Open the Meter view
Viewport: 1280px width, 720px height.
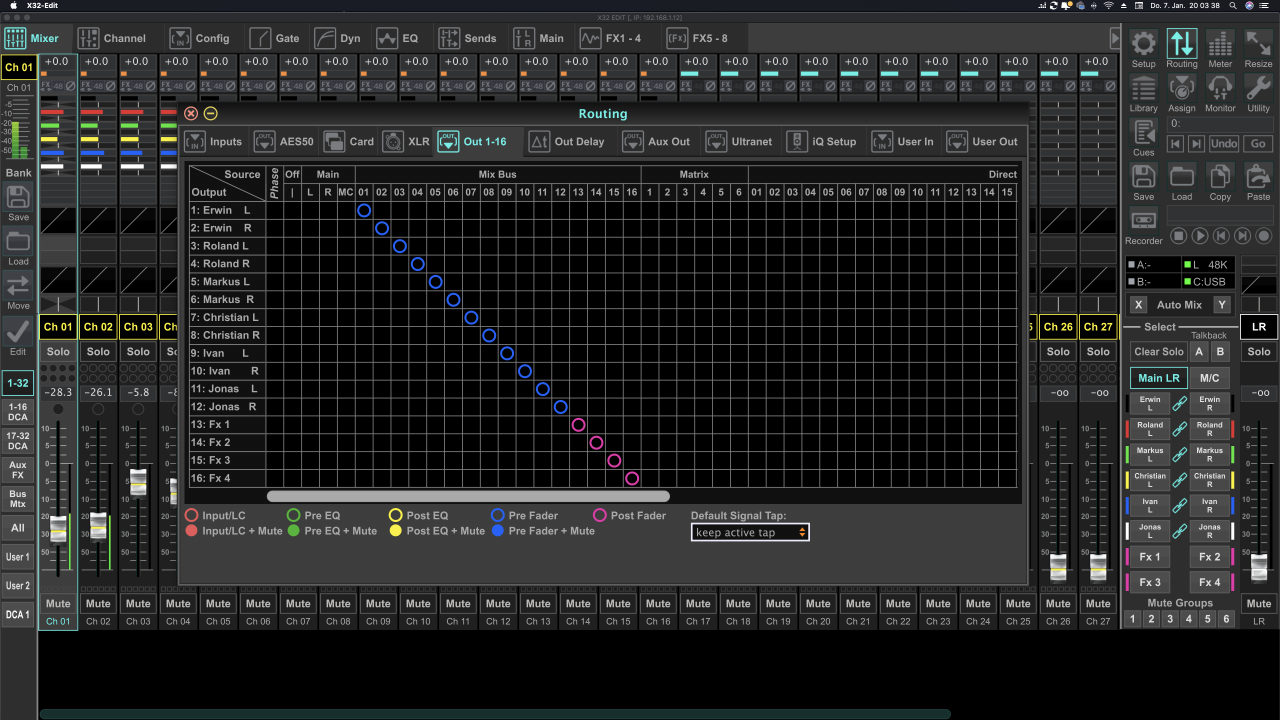[x=1220, y=49]
